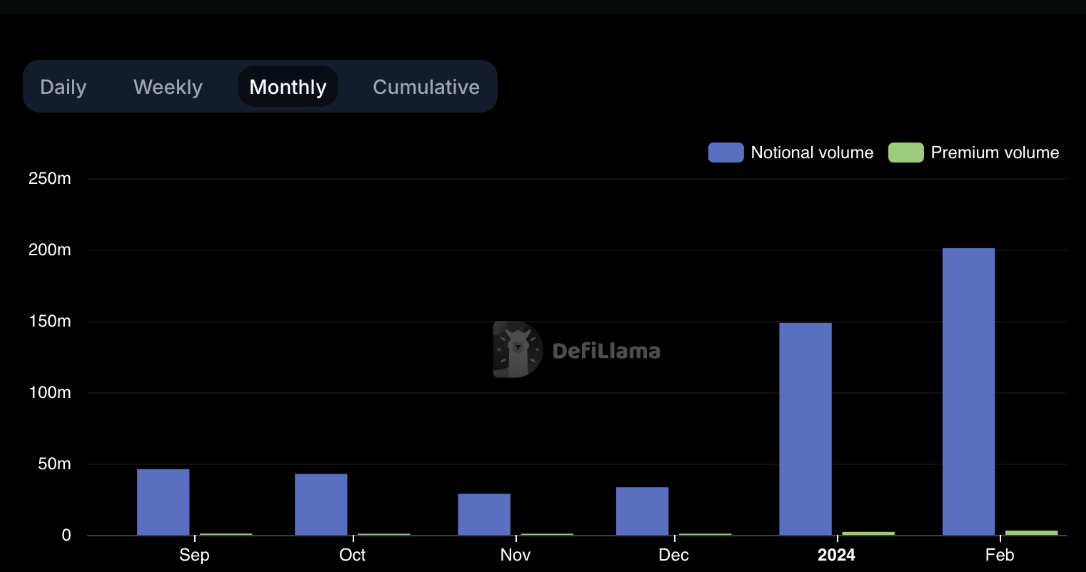Select the Weekly tab
The width and height of the screenshot is (1086, 572).
(x=168, y=87)
